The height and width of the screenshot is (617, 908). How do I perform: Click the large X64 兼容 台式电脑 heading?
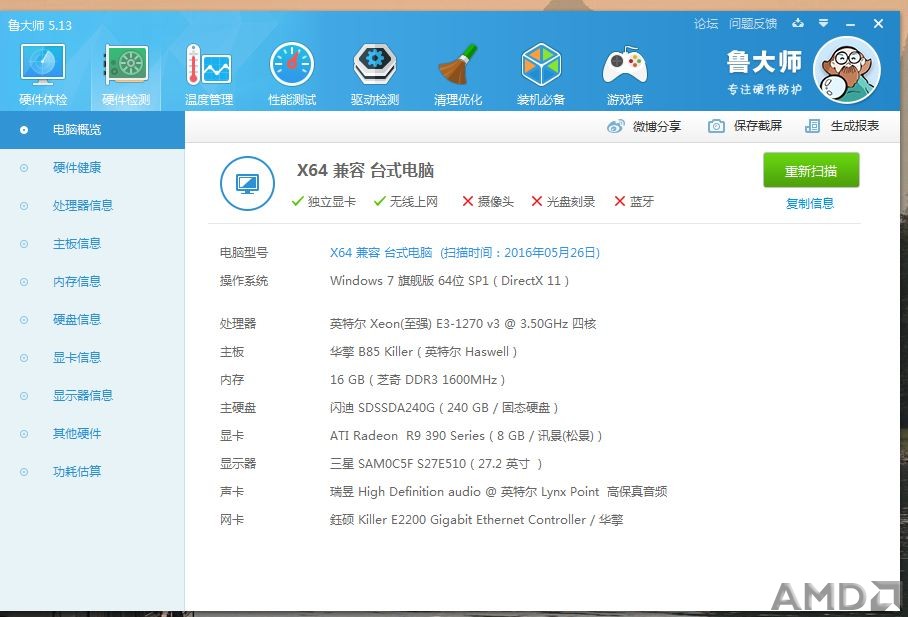click(365, 170)
